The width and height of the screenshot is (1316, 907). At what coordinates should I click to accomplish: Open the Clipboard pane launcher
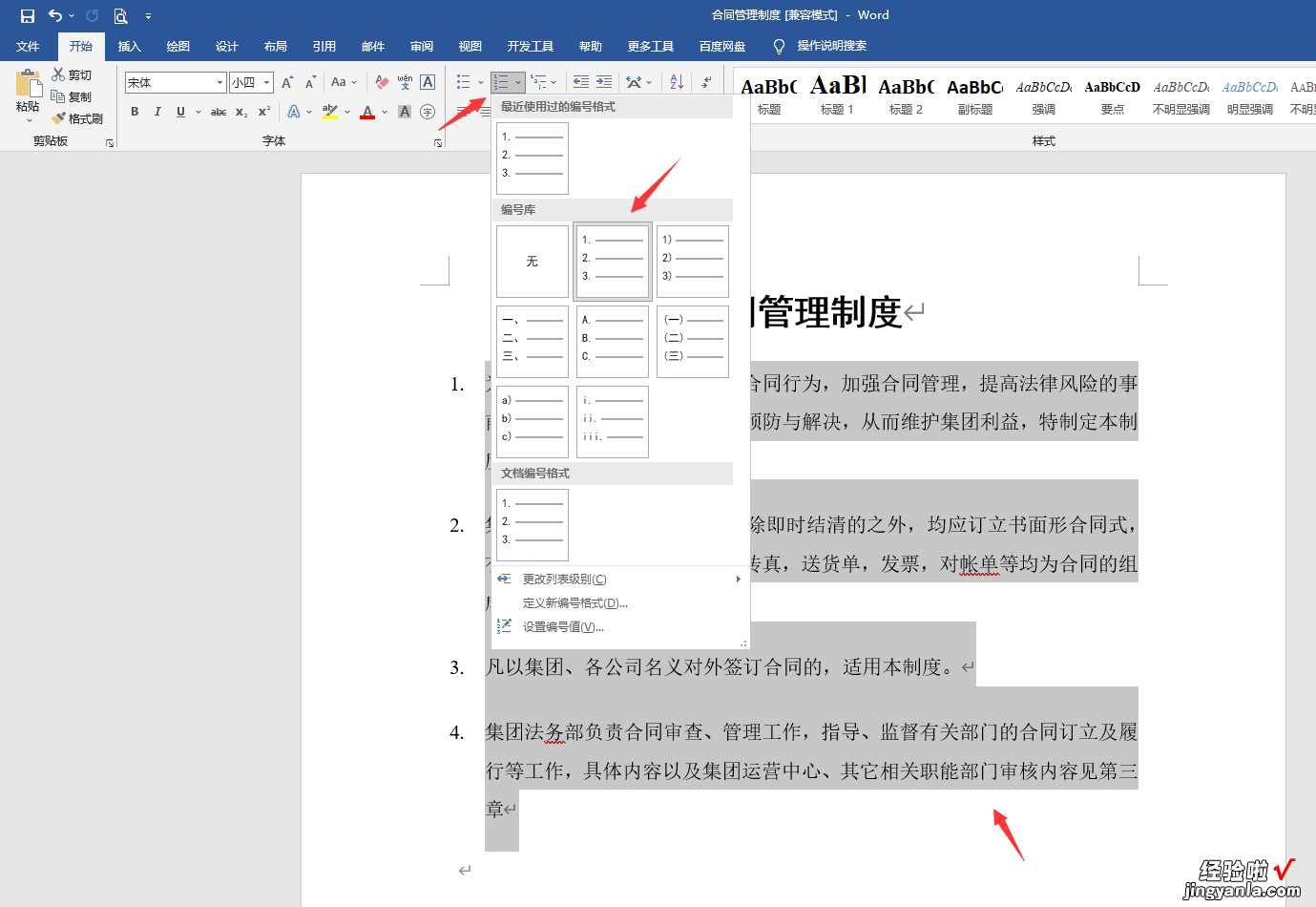(110, 142)
